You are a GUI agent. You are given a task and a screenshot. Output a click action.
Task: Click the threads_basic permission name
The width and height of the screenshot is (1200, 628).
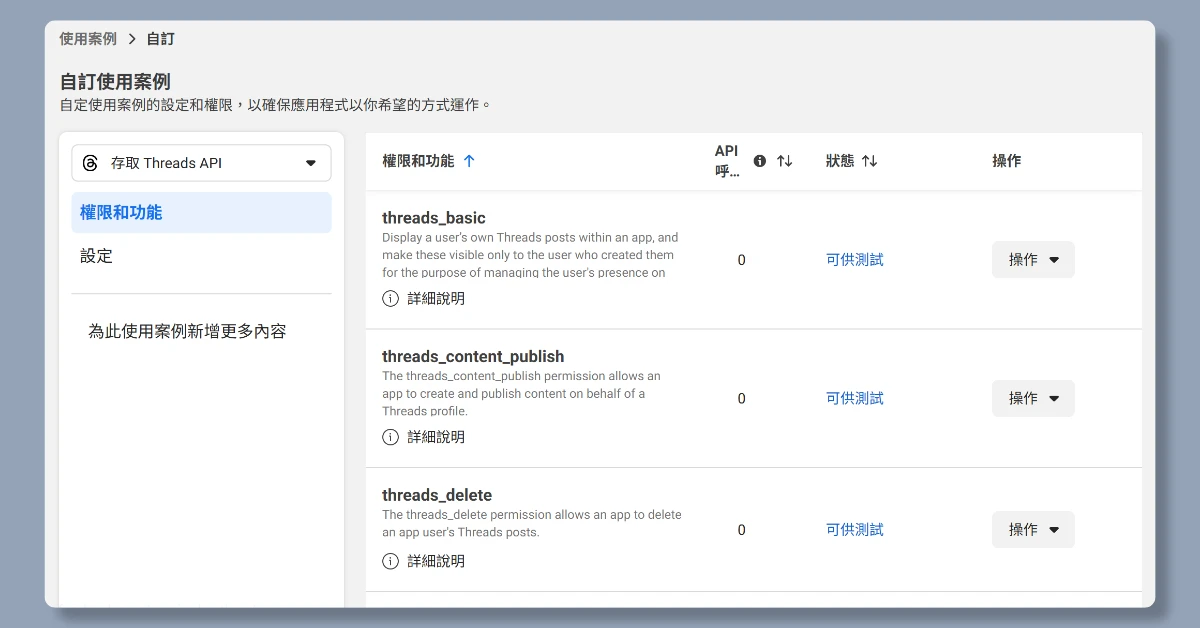point(434,218)
